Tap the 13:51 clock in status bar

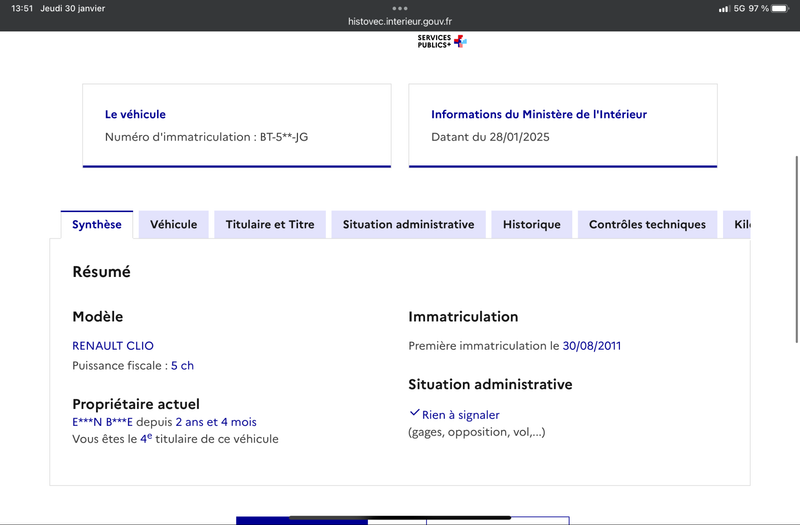(22, 8)
